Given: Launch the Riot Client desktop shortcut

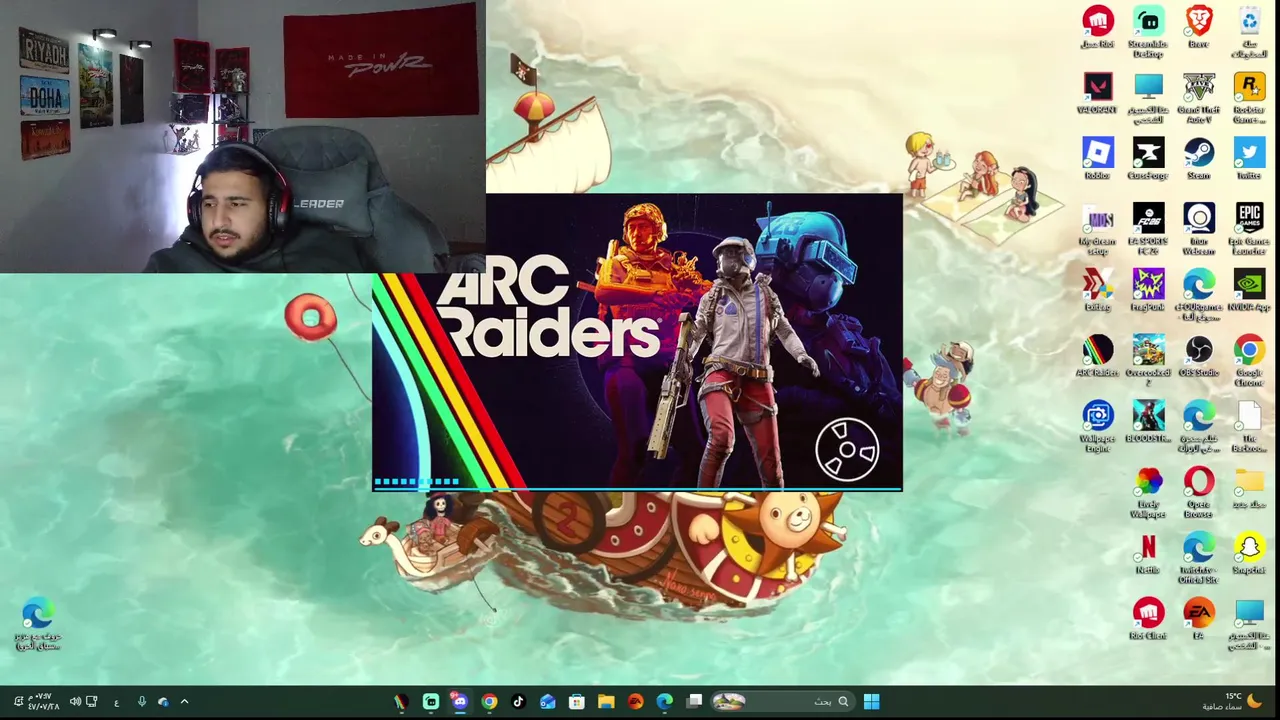Looking at the screenshot, I should click(1148, 619).
